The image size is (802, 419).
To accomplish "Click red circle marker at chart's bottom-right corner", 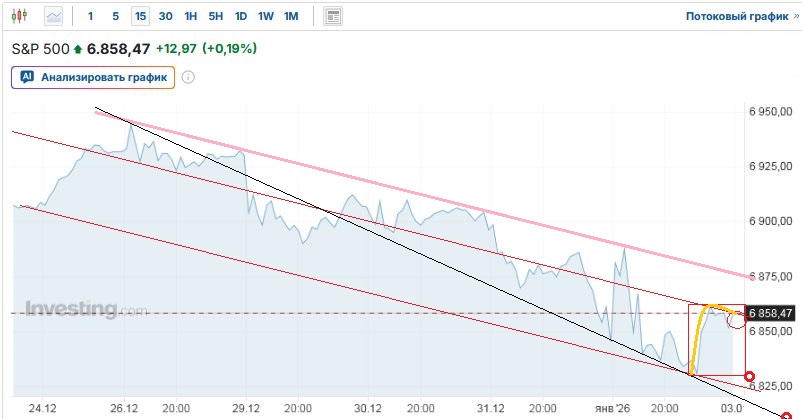I will [x=784, y=412].
